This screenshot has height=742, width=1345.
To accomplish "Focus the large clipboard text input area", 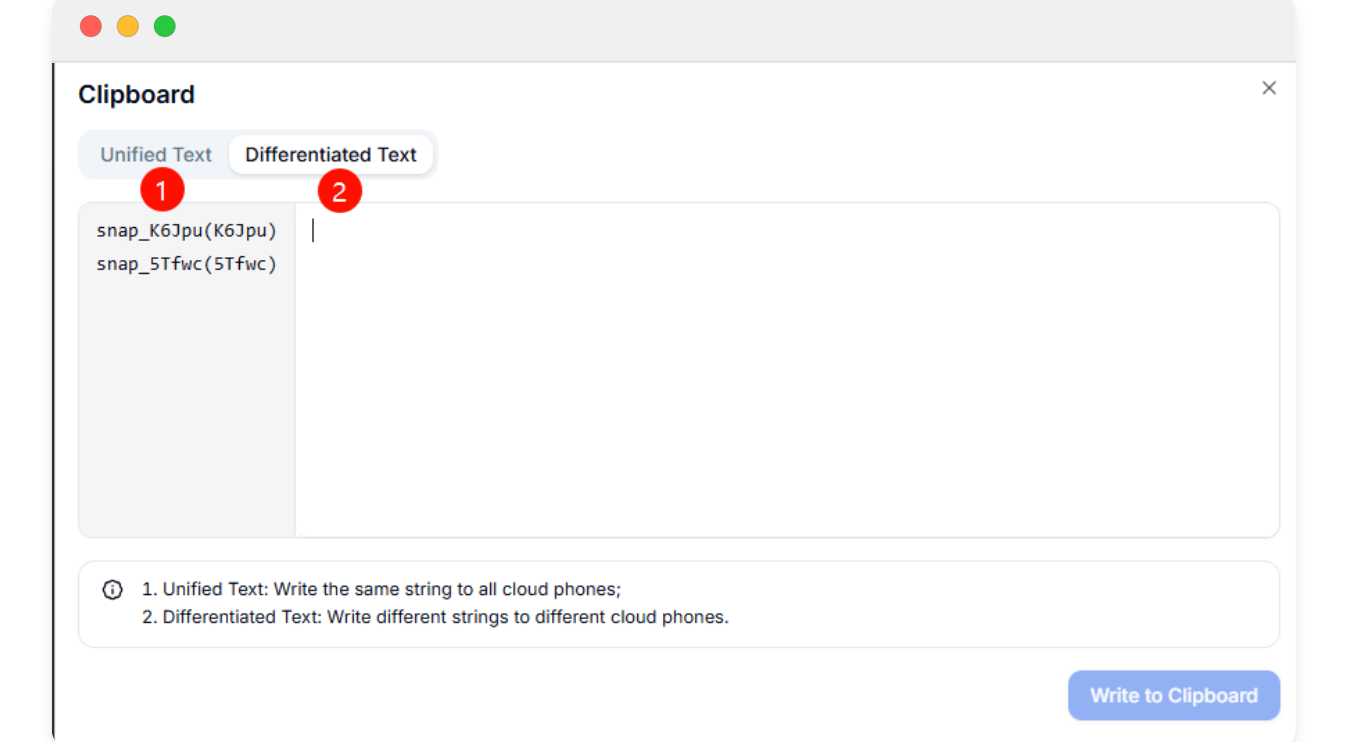I will [787, 370].
